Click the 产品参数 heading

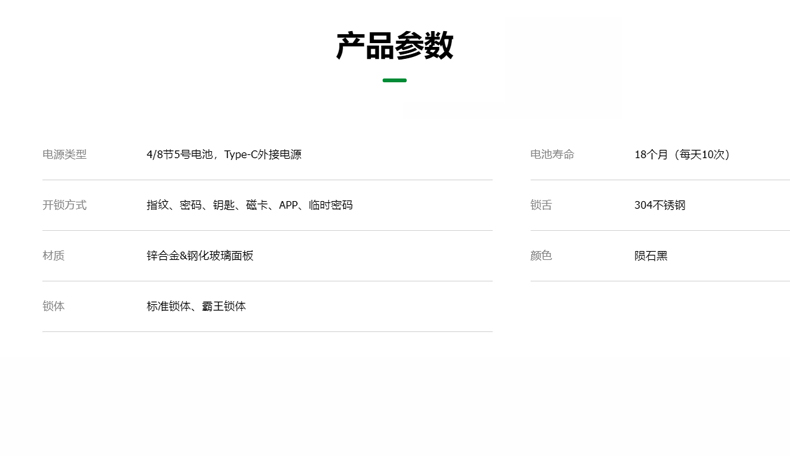coord(394,46)
